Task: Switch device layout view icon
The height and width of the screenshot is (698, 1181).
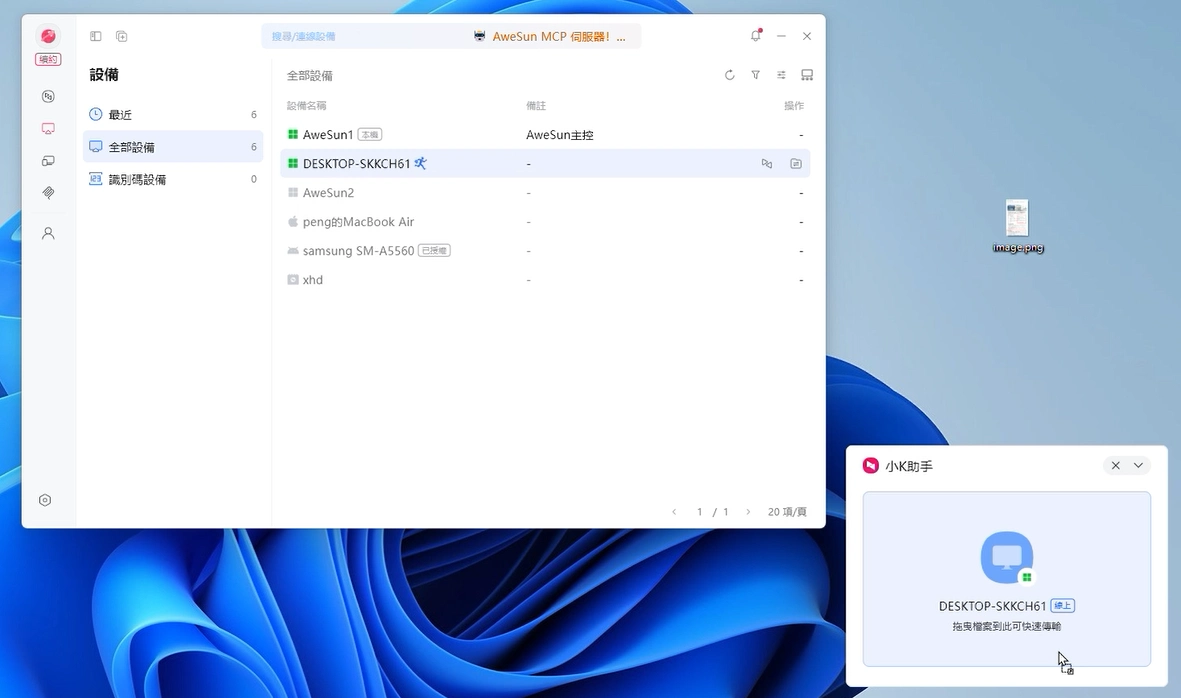Action: coord(807,75)
